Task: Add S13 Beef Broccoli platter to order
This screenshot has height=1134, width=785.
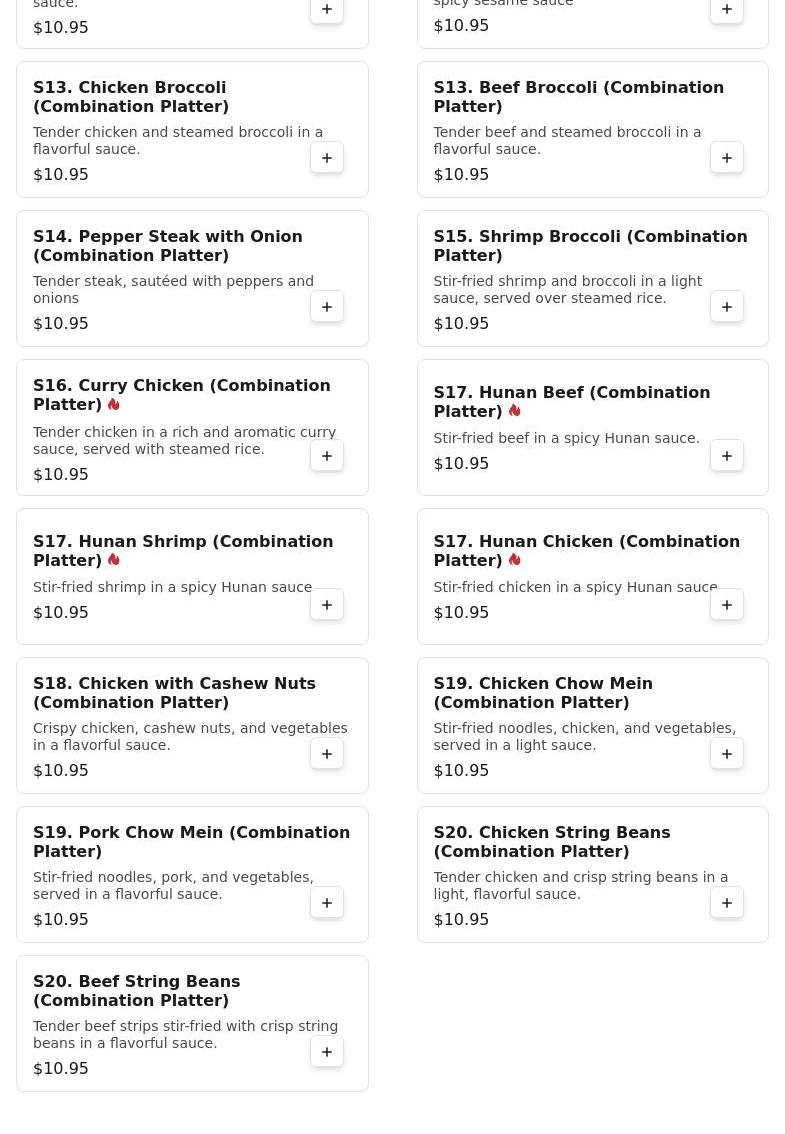Action: (x=727, y=158)
